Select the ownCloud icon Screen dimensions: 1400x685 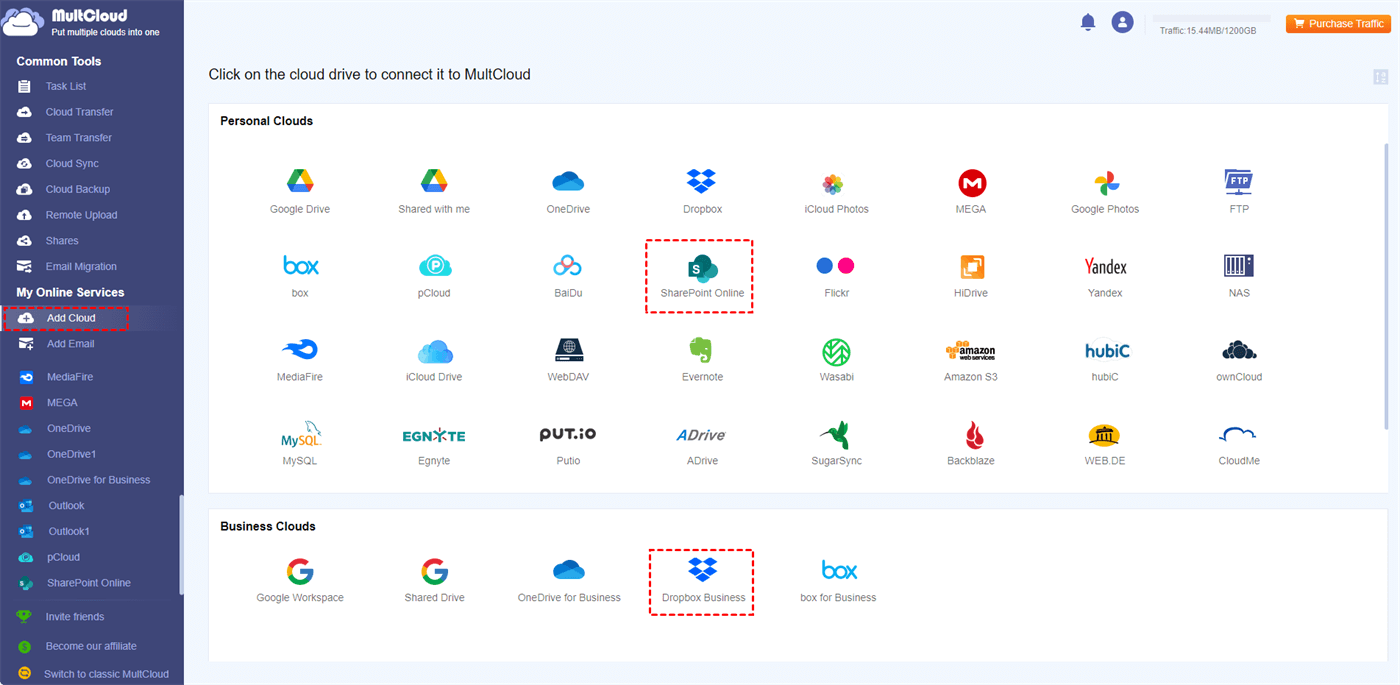[x=1239, y=359]
